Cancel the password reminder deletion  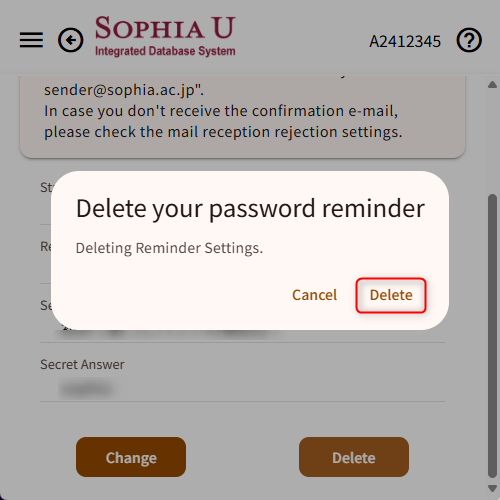pos(314,295)
